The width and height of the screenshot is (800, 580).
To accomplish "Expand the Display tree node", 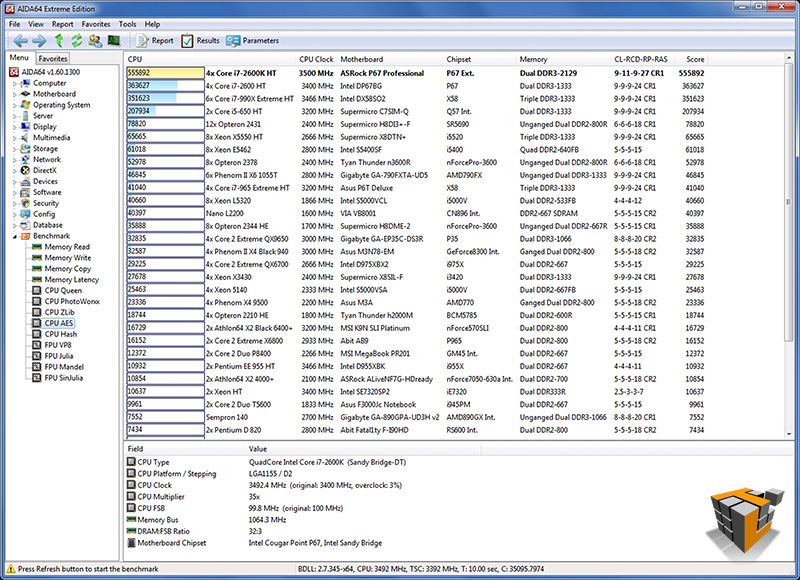I will point(14,127).
